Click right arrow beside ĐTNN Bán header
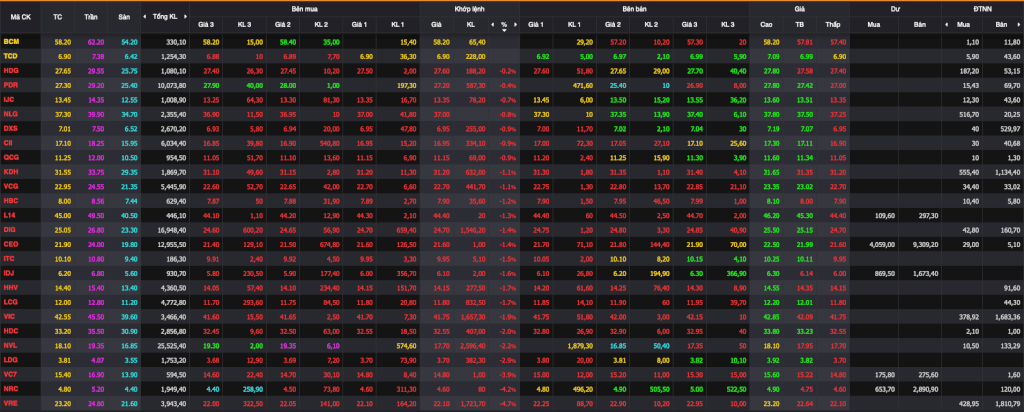1024x412 pixels. point(1019,25)
